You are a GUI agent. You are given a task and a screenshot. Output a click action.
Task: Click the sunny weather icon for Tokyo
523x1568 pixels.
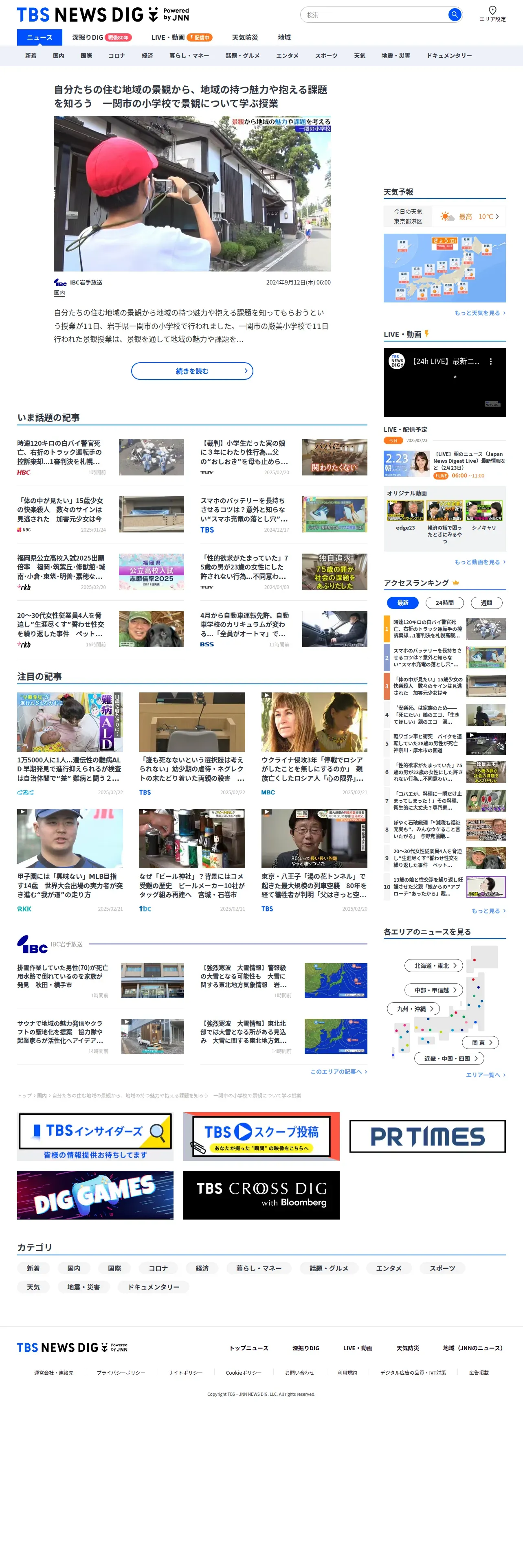pos(447,217)
